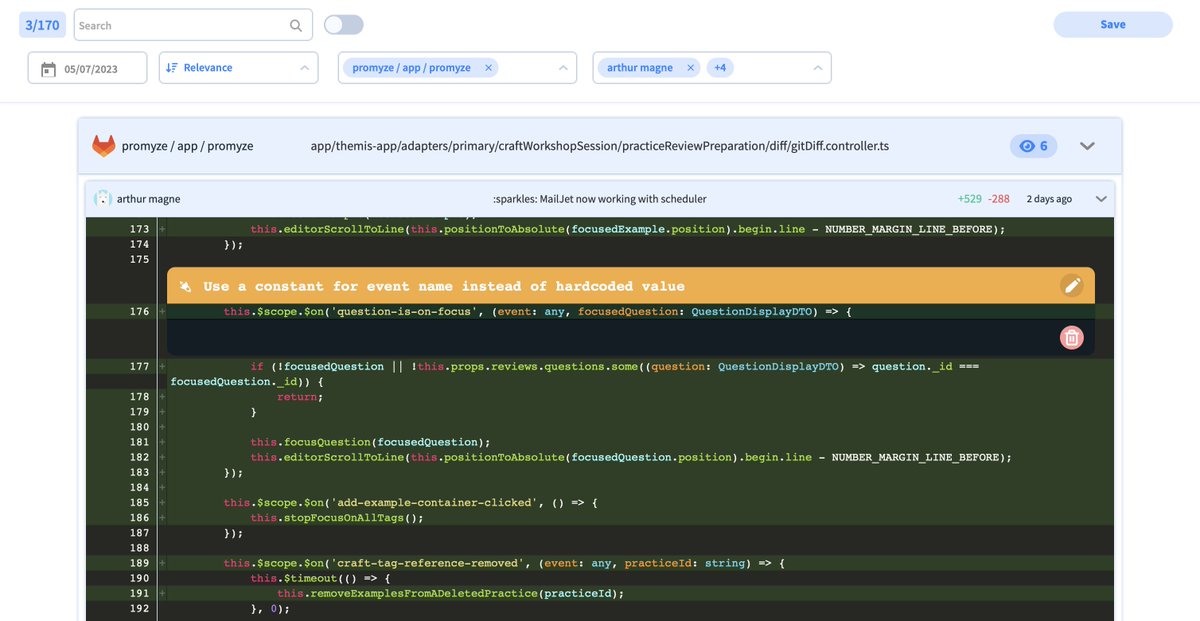Click the orange 'Use a constant' practice banner
The width and height of the screenshot is (1200, 621).
631,286
